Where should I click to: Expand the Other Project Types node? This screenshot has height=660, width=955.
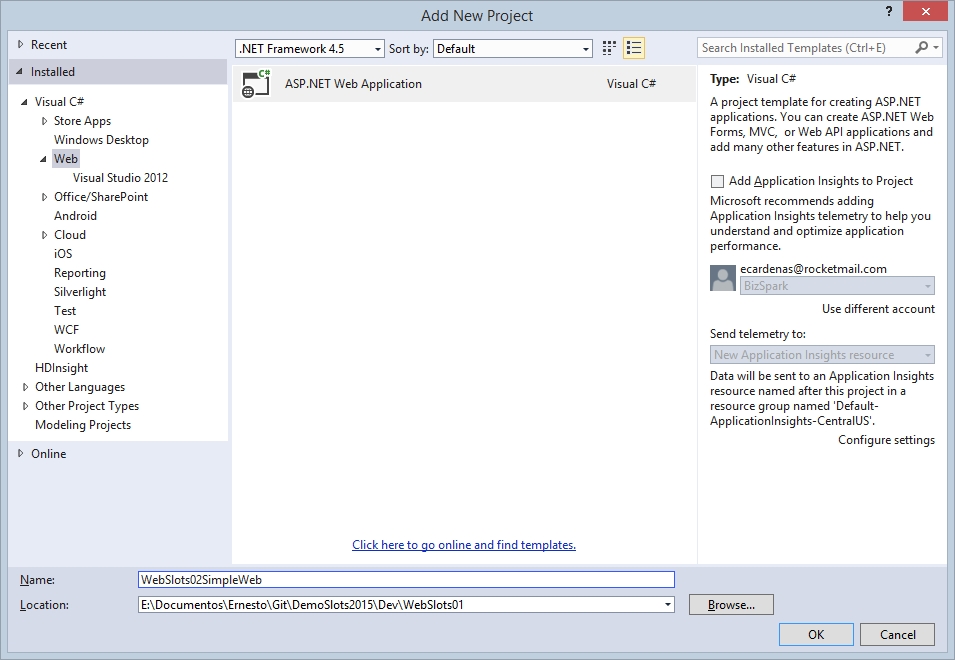[25, 406]
